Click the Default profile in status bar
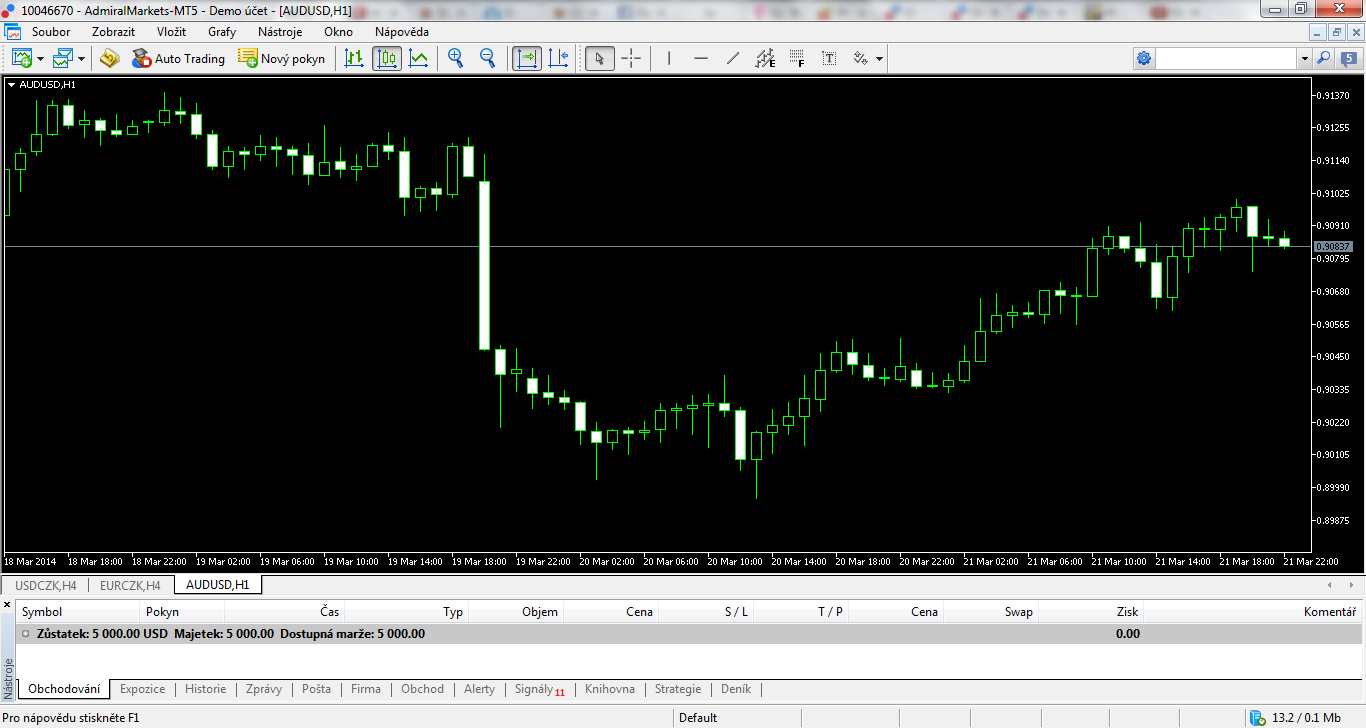 698,717
